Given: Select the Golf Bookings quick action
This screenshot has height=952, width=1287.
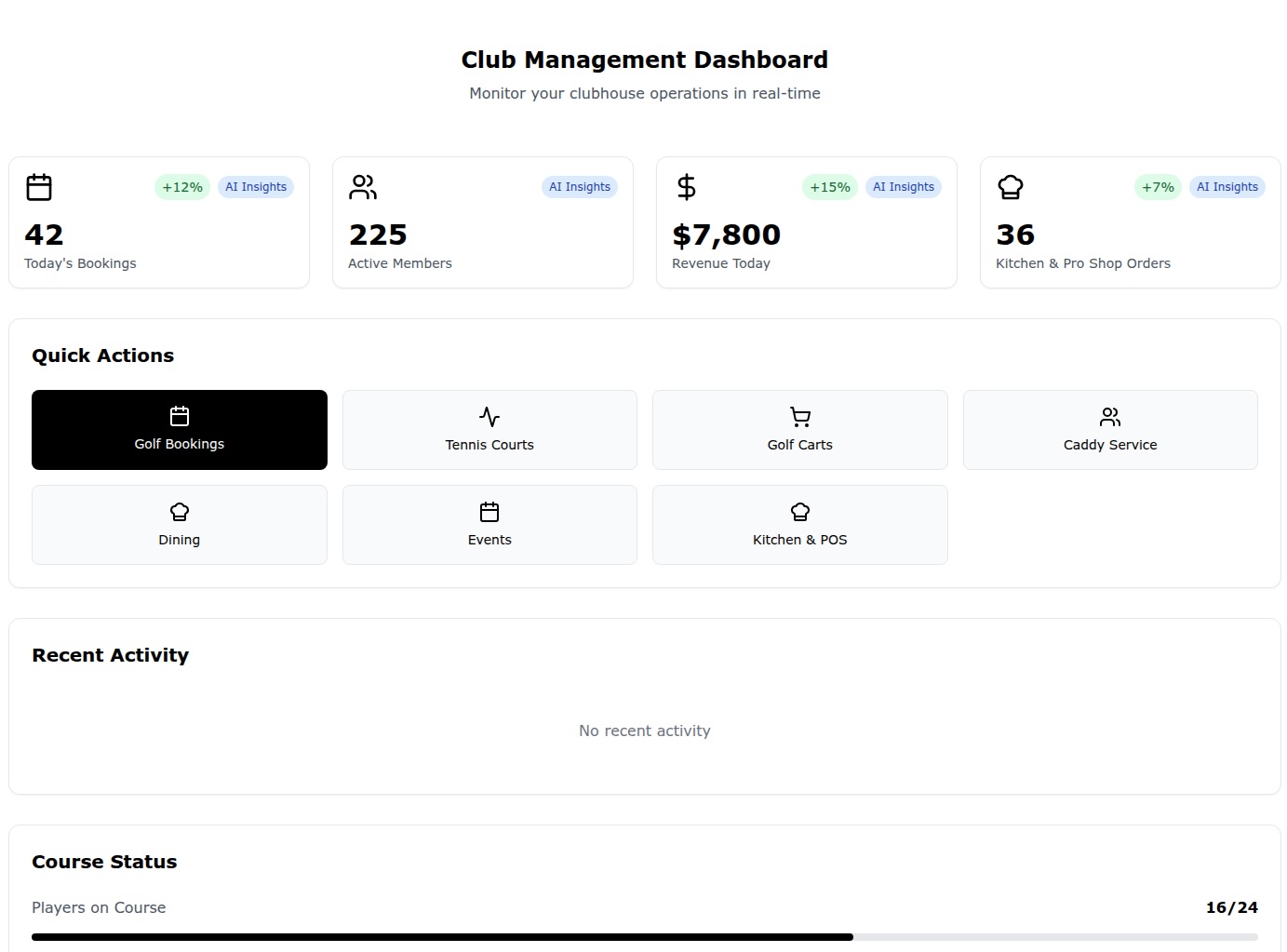Looking at the screenshot, I should click(179, 429).
